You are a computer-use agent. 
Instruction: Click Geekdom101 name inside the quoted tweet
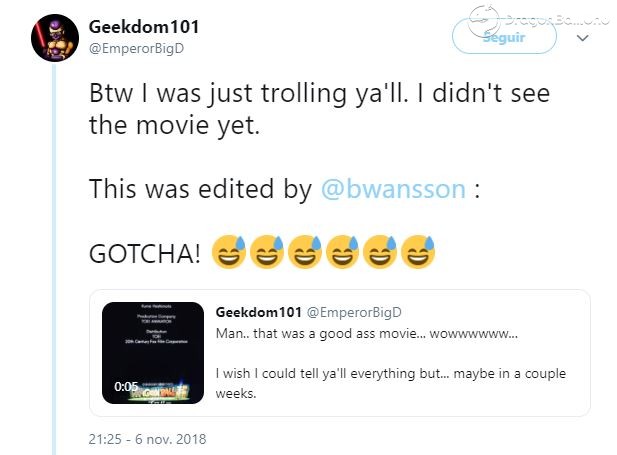pyautogui.click(x=259, y=312)
